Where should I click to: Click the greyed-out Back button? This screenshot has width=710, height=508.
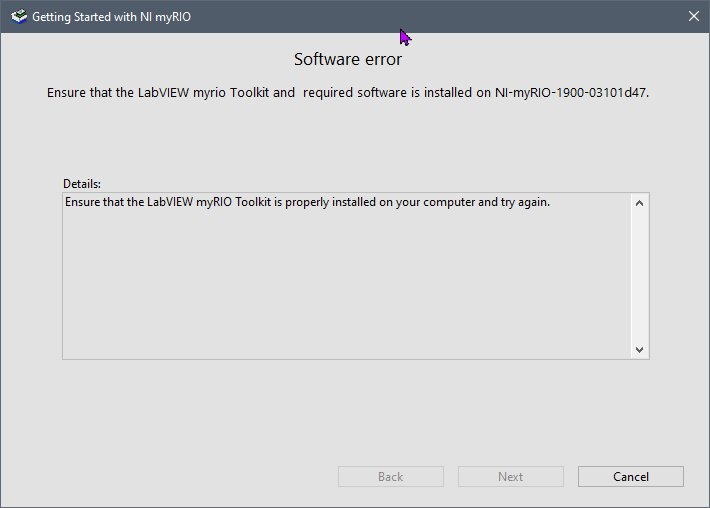[390, 477]
